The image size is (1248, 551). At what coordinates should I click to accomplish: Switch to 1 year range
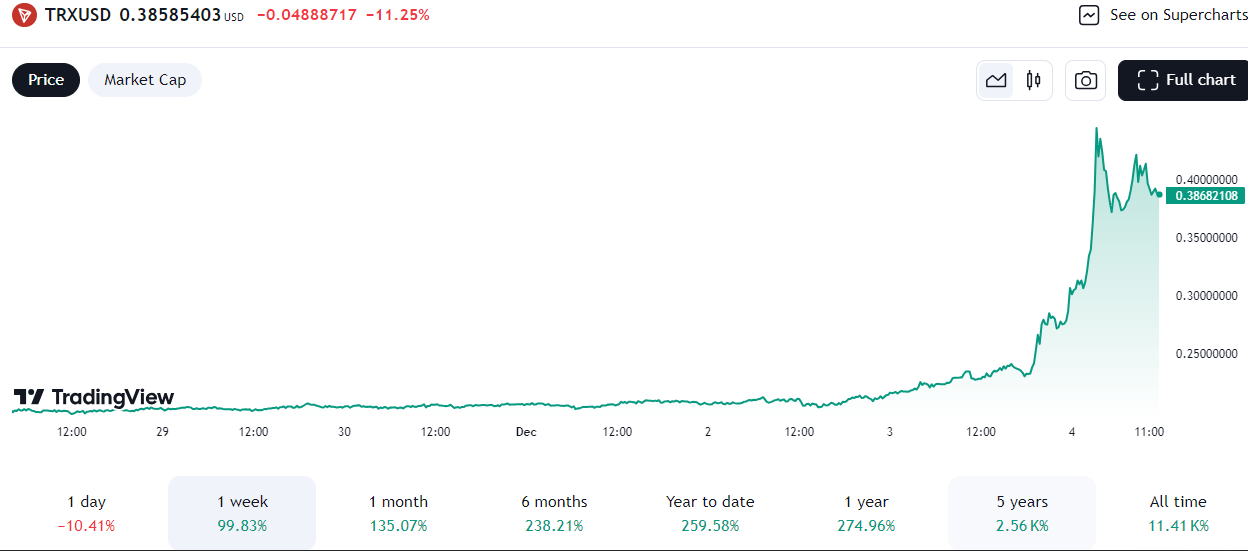866,512
